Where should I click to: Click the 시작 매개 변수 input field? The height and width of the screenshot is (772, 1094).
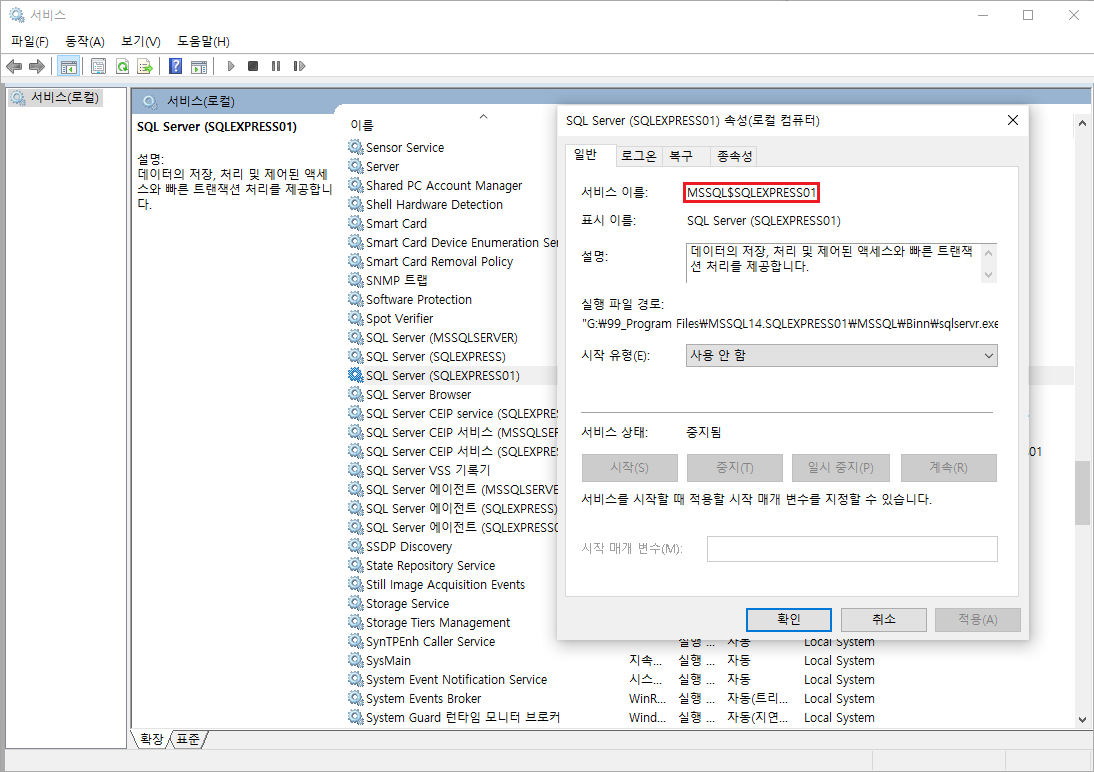coord(852,549)
